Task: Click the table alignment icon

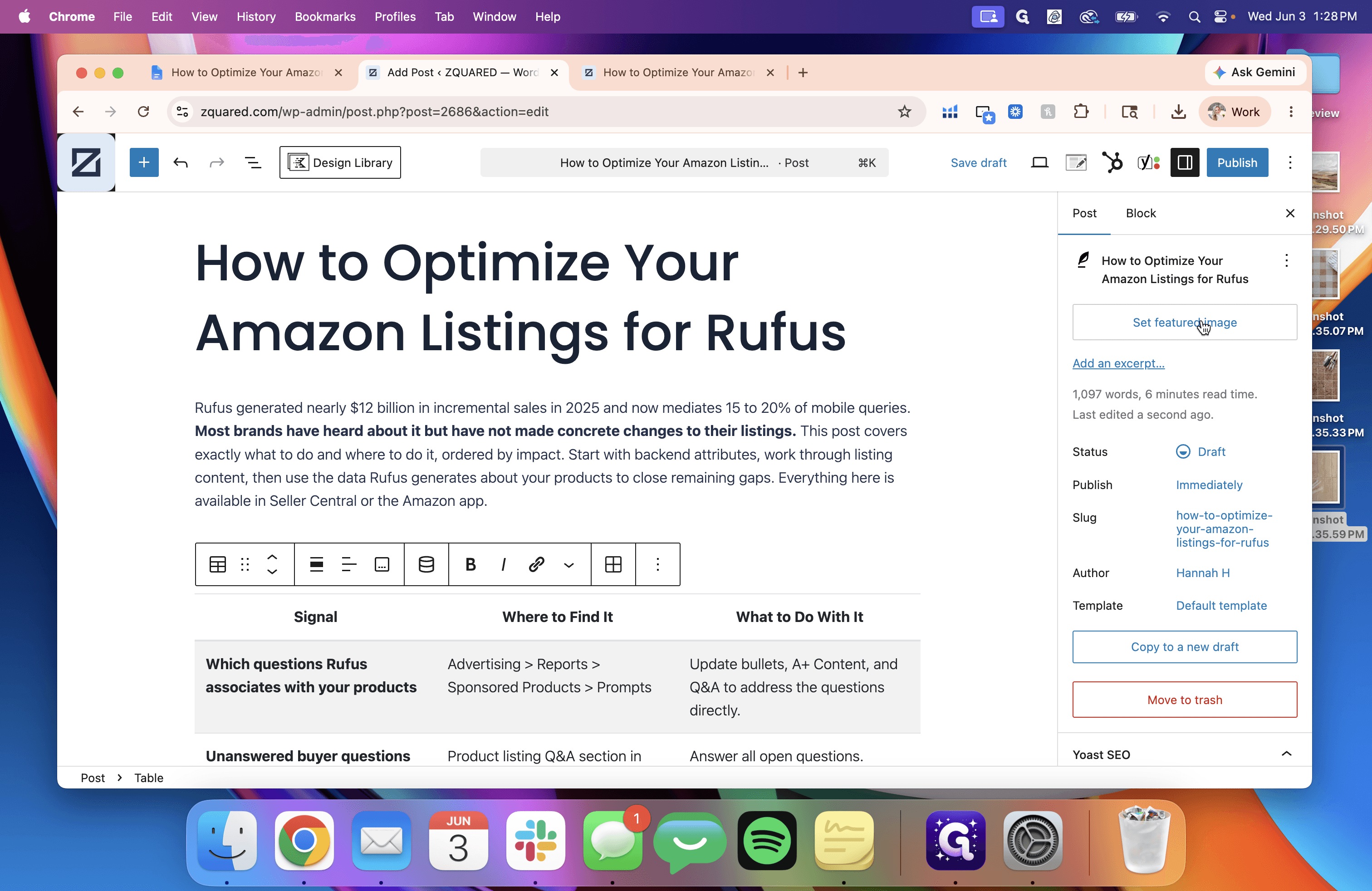Action: 317,564
